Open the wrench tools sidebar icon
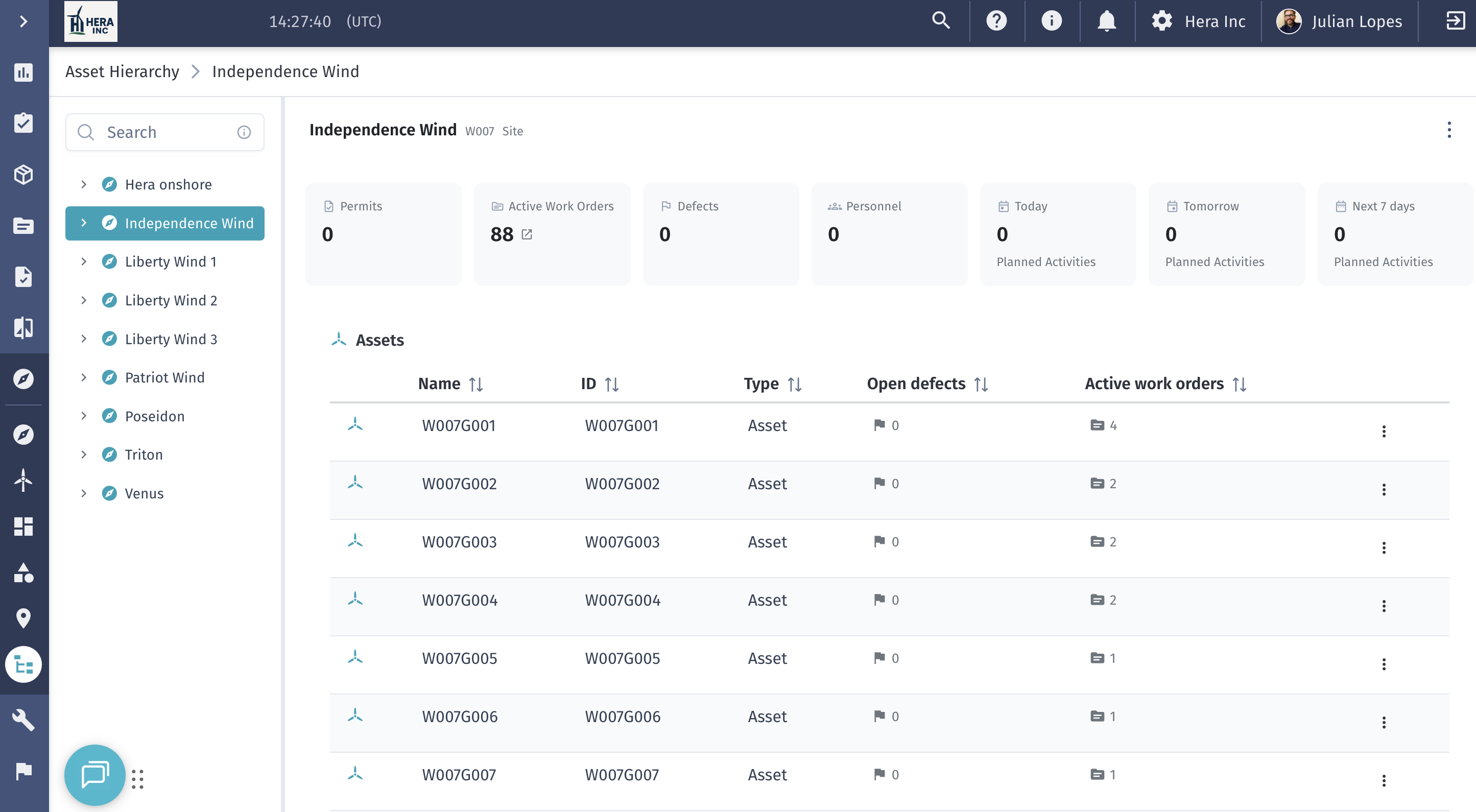Screen dimensions: 1476x812 point(23,720)
